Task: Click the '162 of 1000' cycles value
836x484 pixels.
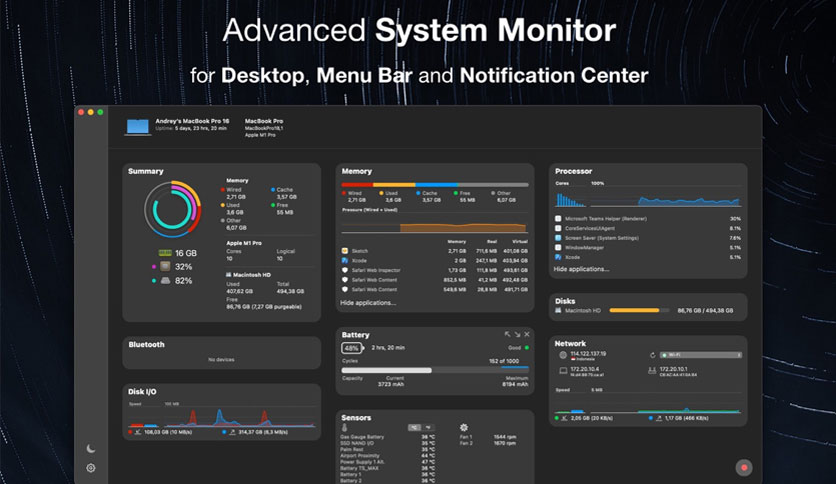Action: tap(504, 361)
